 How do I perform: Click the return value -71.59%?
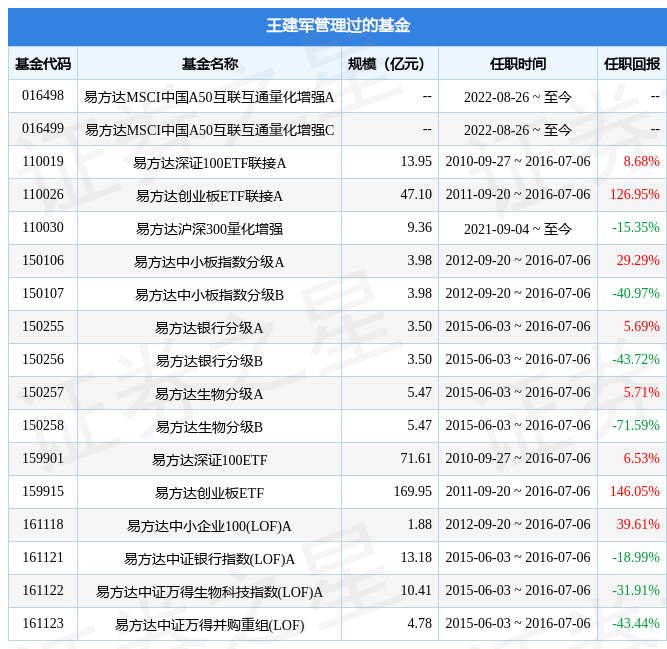(x=636, y=425)
